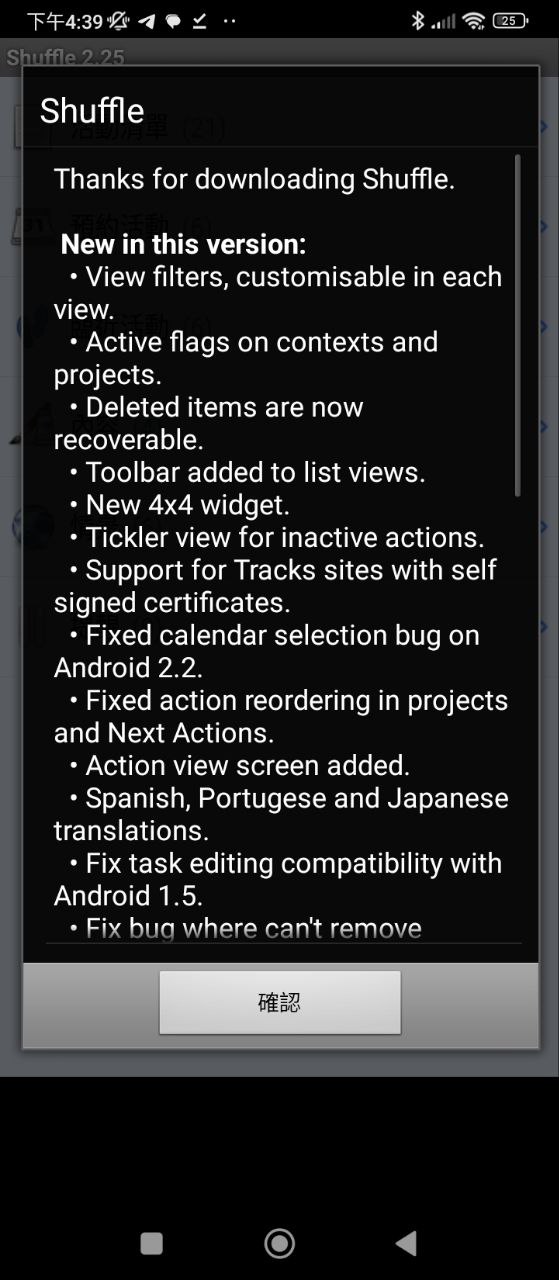Tap the Android back triangle button

click(406, 1243)
